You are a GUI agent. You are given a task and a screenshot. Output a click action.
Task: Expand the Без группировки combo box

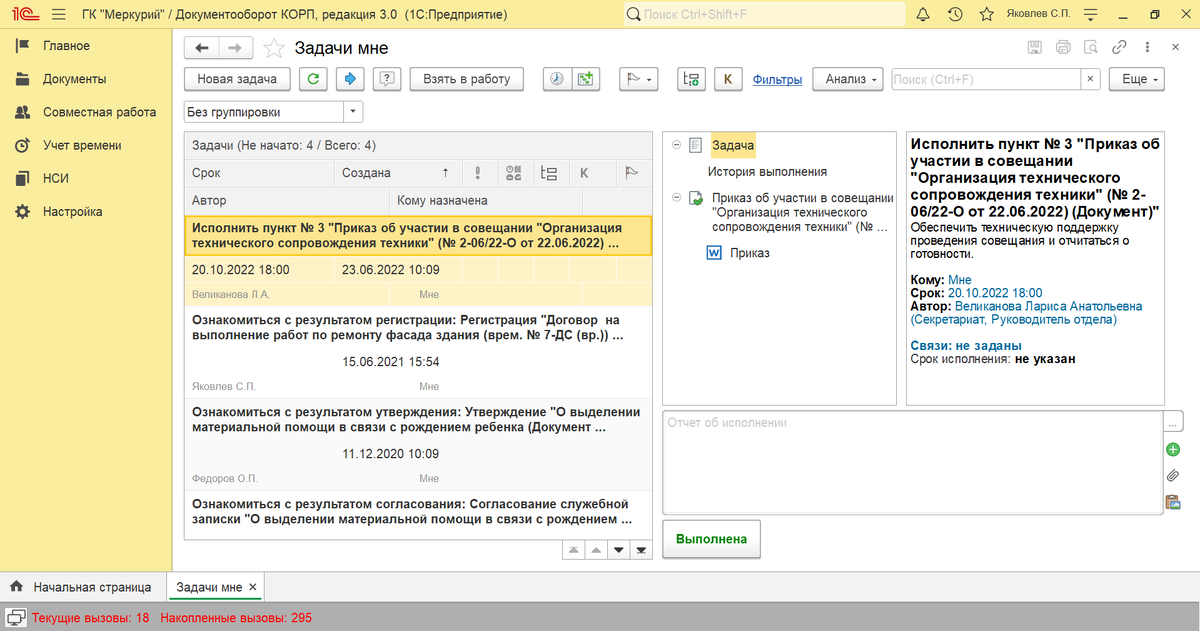pyautogui.click(x=353, y=112)
